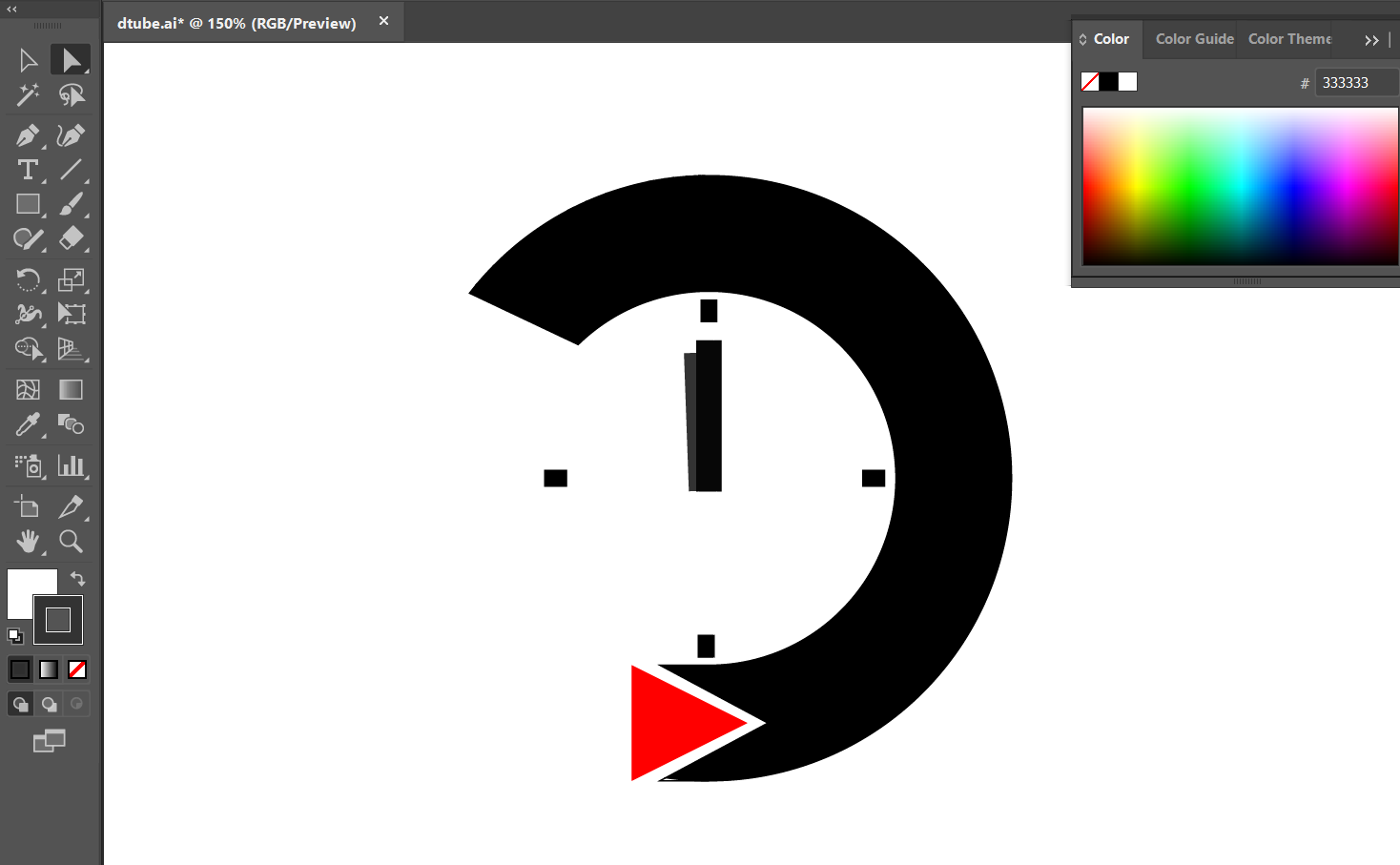Collapse the toolbar double-arrow
Image resolution: width=1400 pixels, height=865 pixels.
[11, 9]
